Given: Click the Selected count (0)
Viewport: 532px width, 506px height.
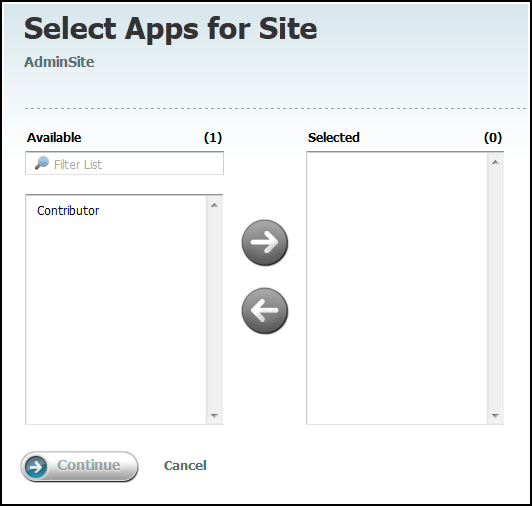Looking at the screenshot, I should (493, 138).
